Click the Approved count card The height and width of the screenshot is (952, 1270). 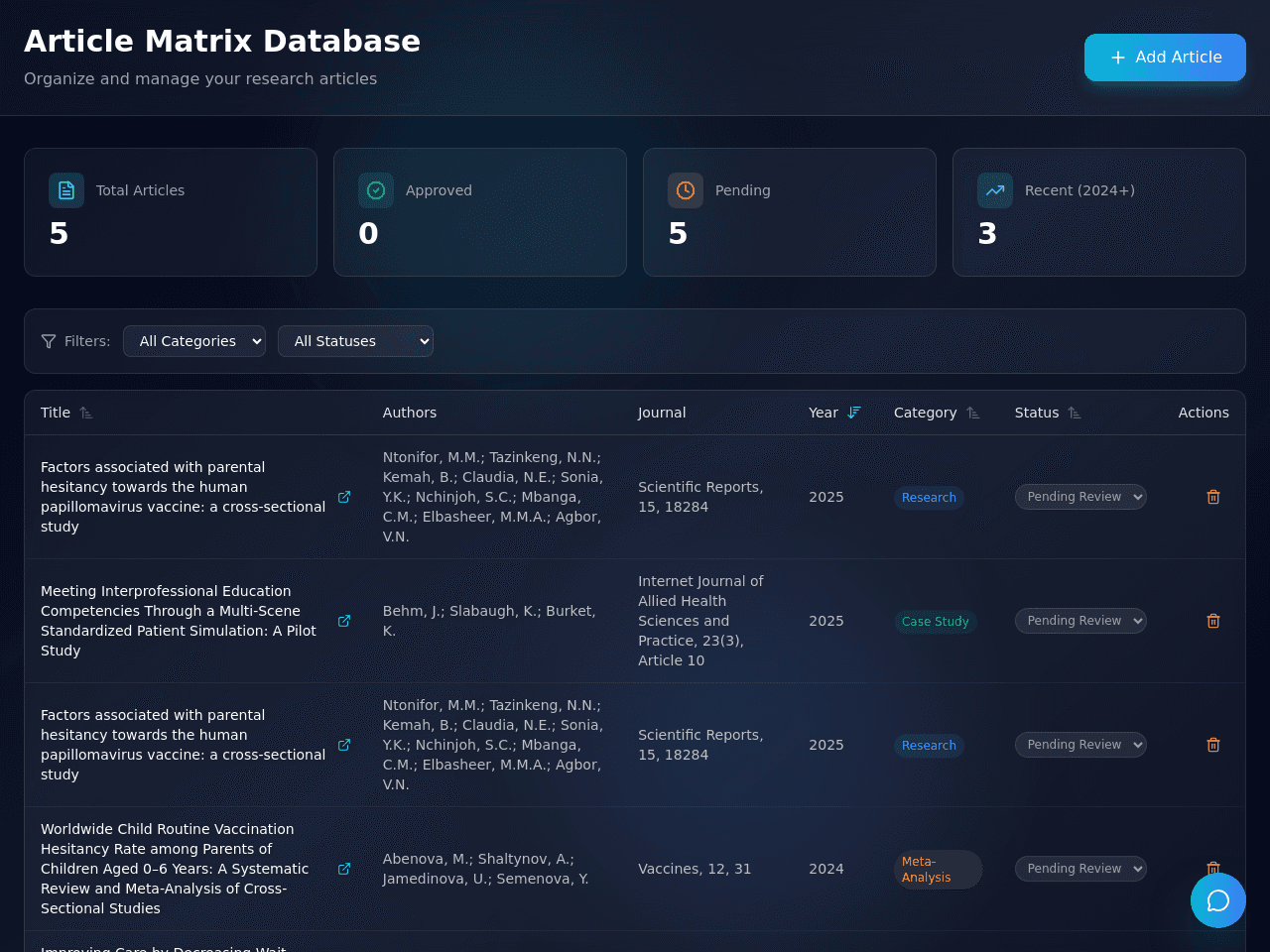pos(480,212)
